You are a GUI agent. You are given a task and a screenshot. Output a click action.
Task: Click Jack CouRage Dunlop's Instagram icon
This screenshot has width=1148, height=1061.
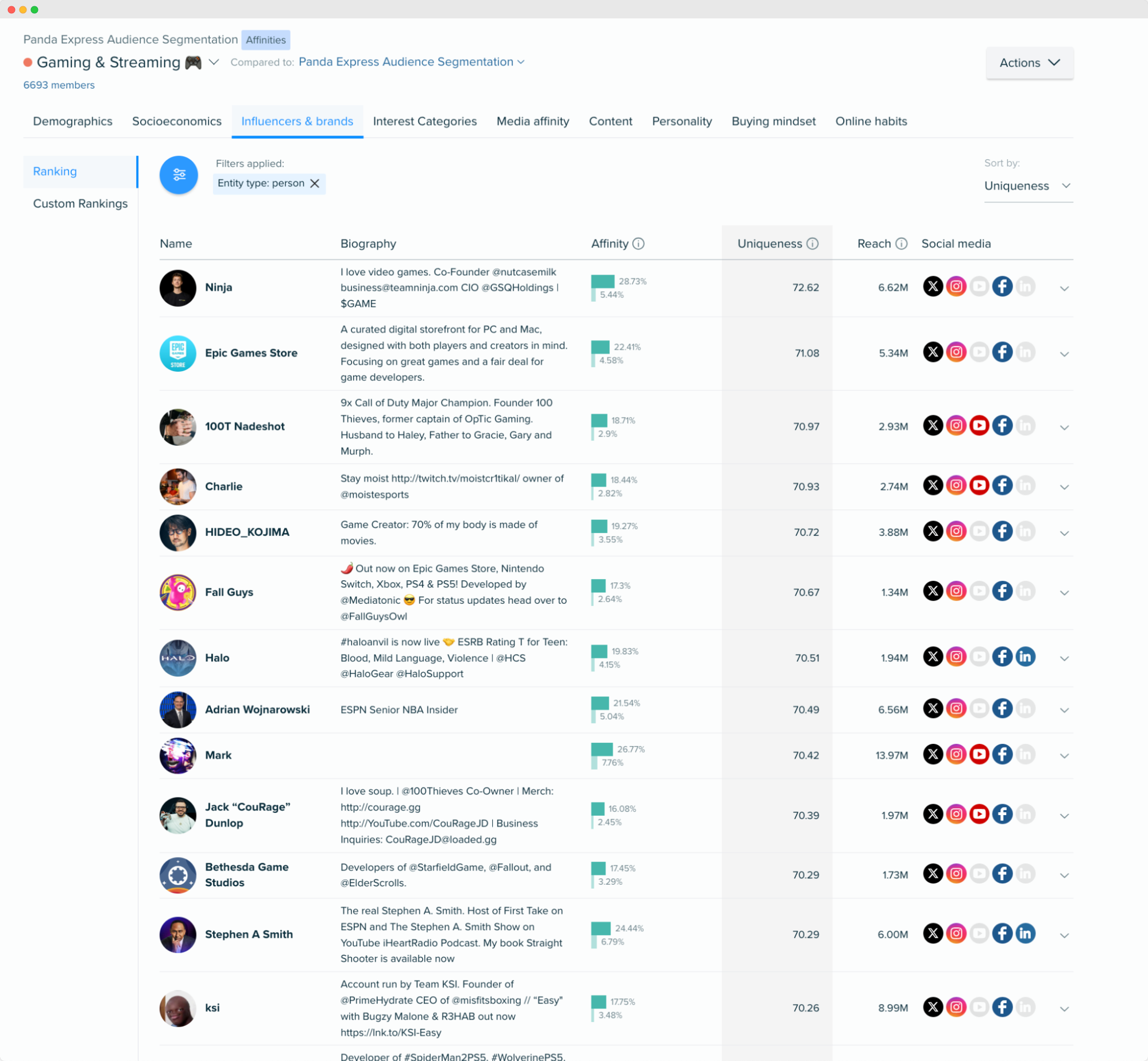[x=956, y=815]
